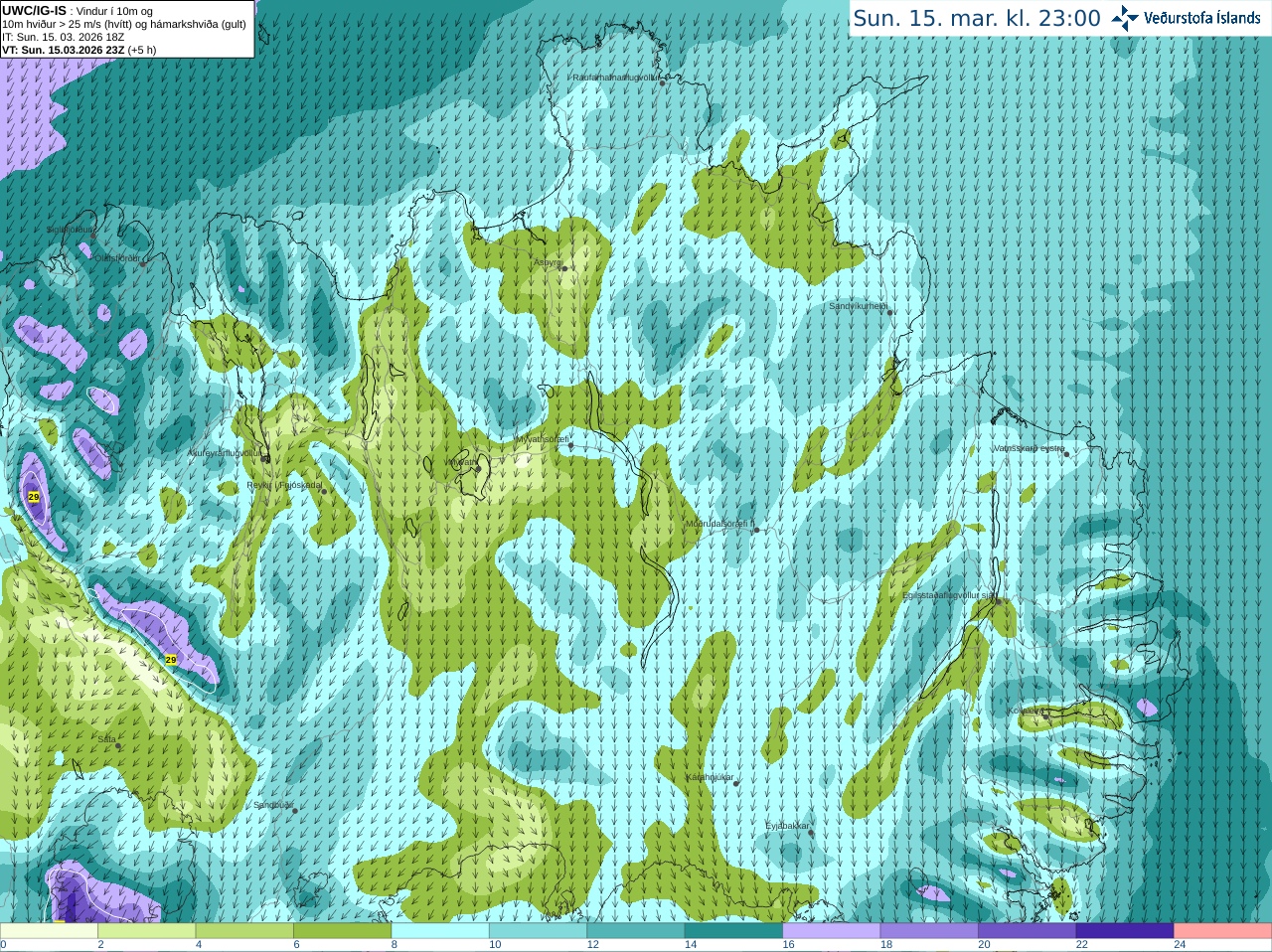
Task: Click the "Reykir í Fnjóskadal" station label
Action: (x=284, y=485)
